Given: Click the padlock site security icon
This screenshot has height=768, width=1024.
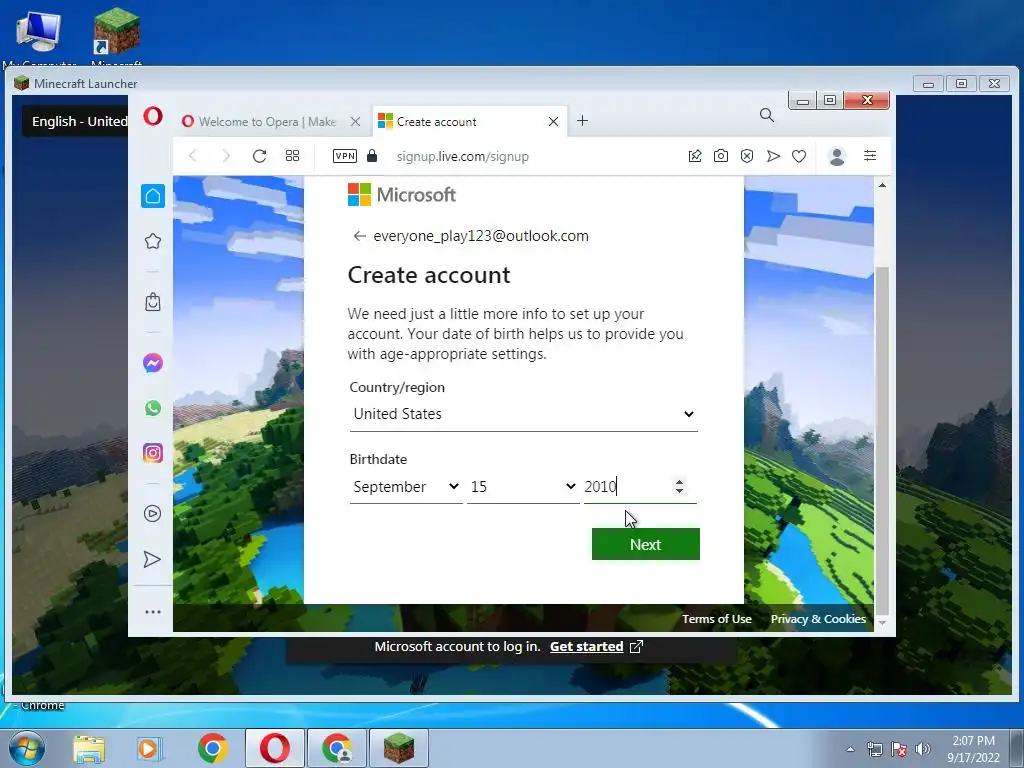Looking at the screenshot, I should click(x=372, y=155).
